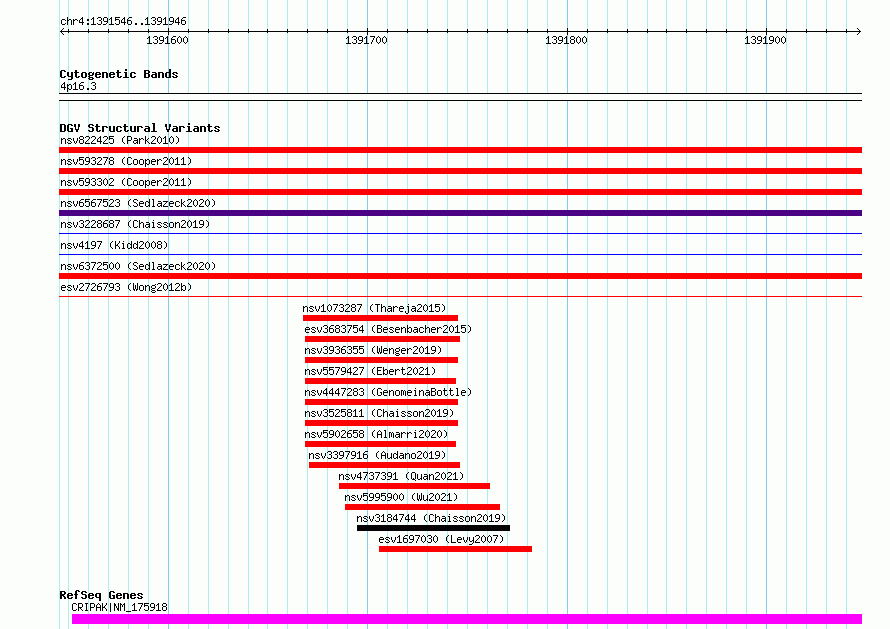This screenshot has height=629, width=890.
Task: Click the thin red line under esv2726793
Action: pyautogui.click(x=460, y=296)
